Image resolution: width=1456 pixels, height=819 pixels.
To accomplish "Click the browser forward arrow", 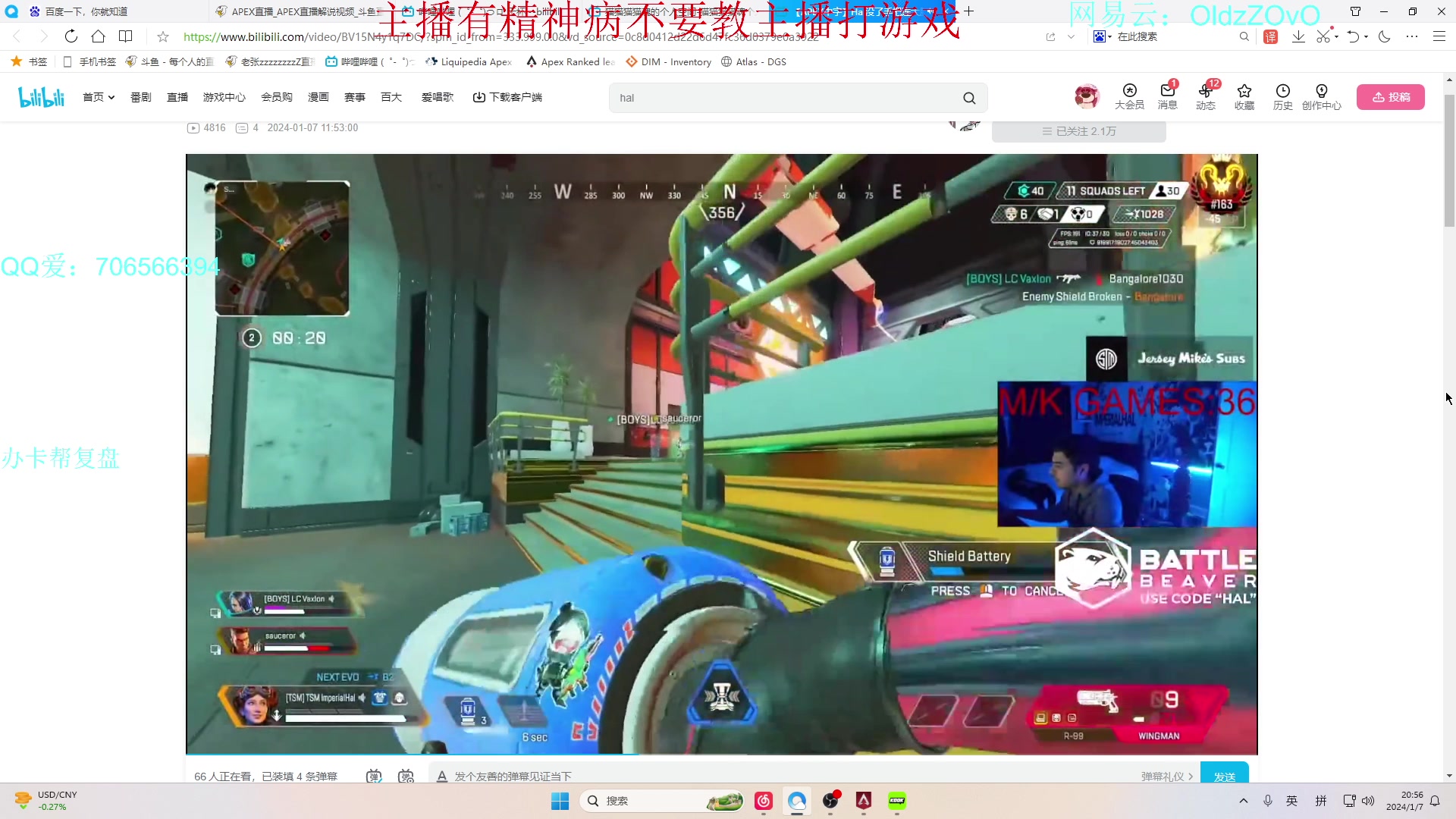I will [43, 36].
